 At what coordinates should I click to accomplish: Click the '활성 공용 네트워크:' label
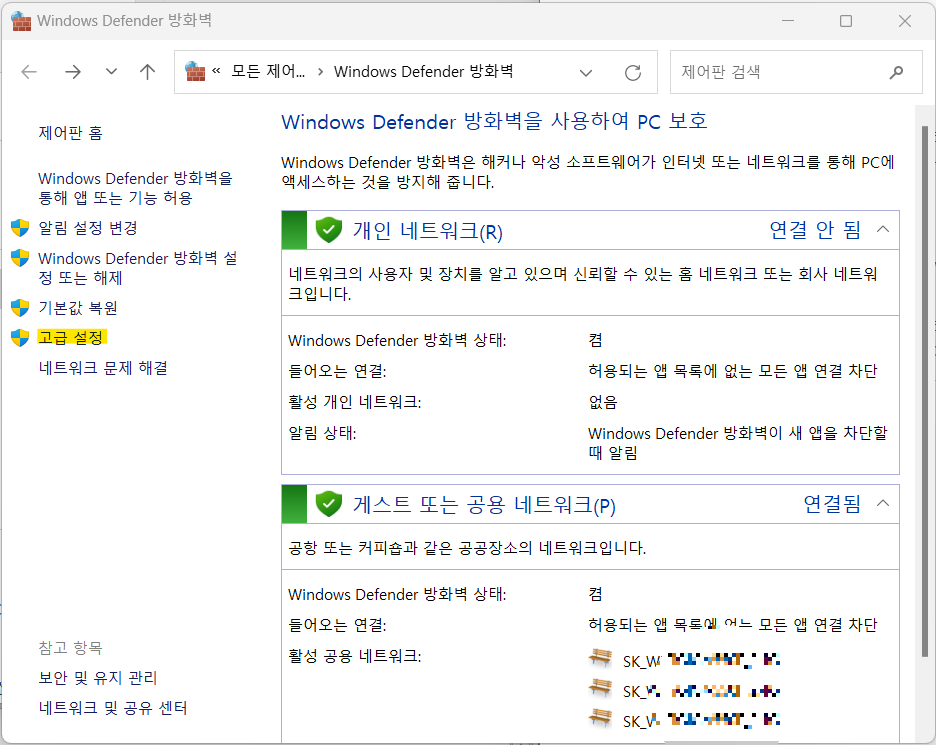(355, 656)
